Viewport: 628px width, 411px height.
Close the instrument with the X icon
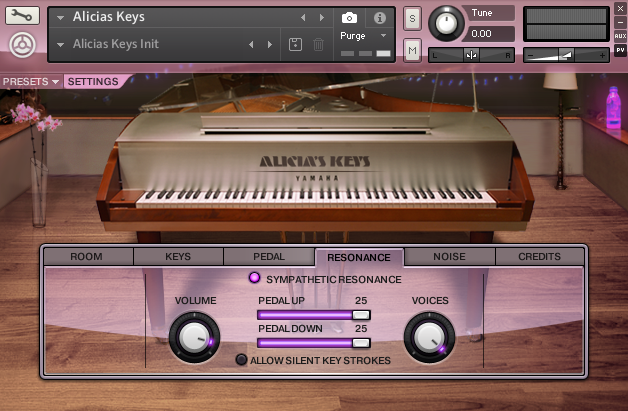[620, 8]
